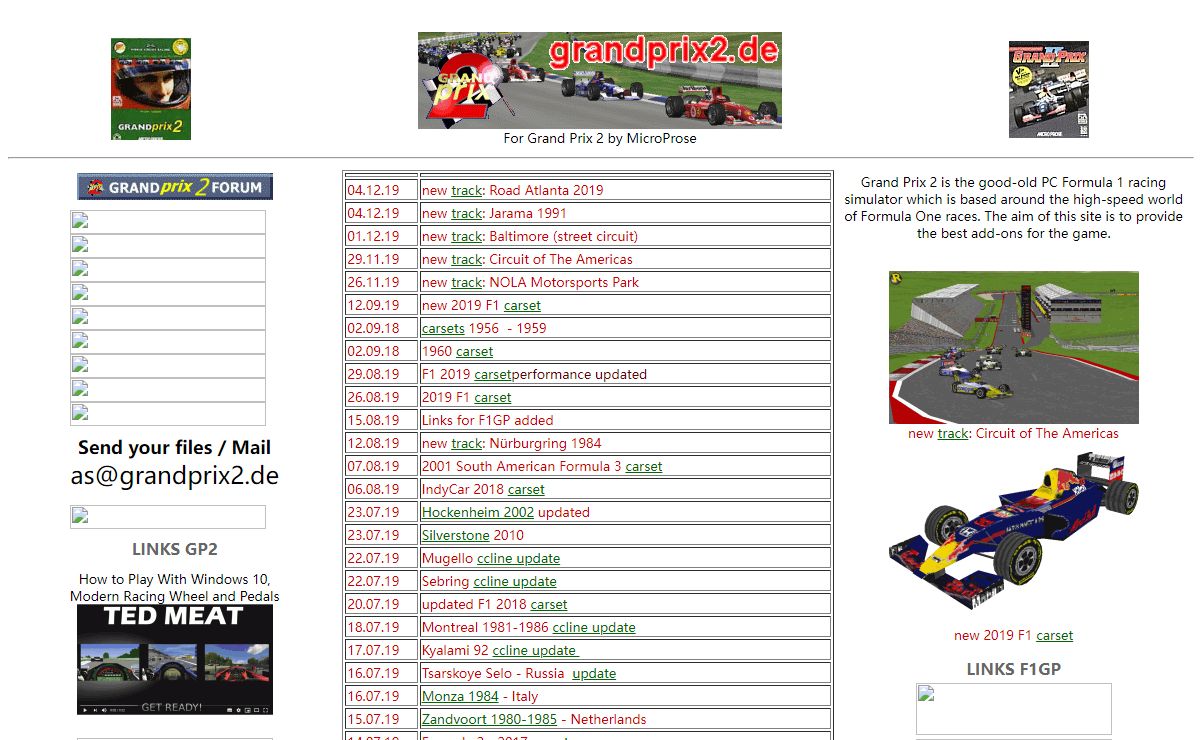Open the South American Formula 3 carset link
This screenshot has height=740, width=1200.
tap(644, 466)
